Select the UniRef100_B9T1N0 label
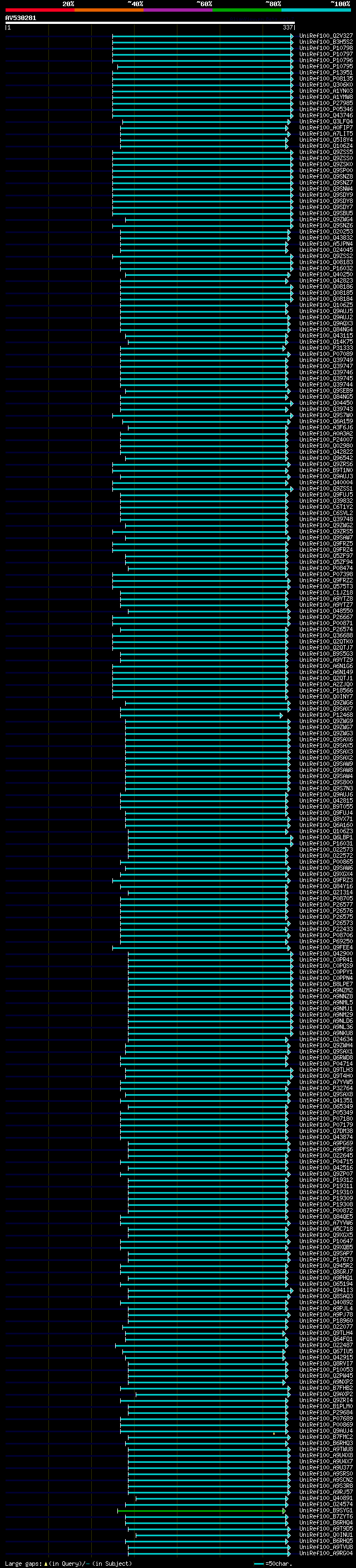 [x=326, y=471]
